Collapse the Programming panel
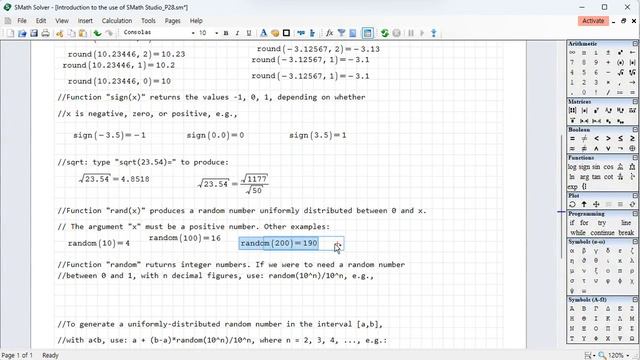The width and height of the screenshot is (640, 360). point(635,213)
